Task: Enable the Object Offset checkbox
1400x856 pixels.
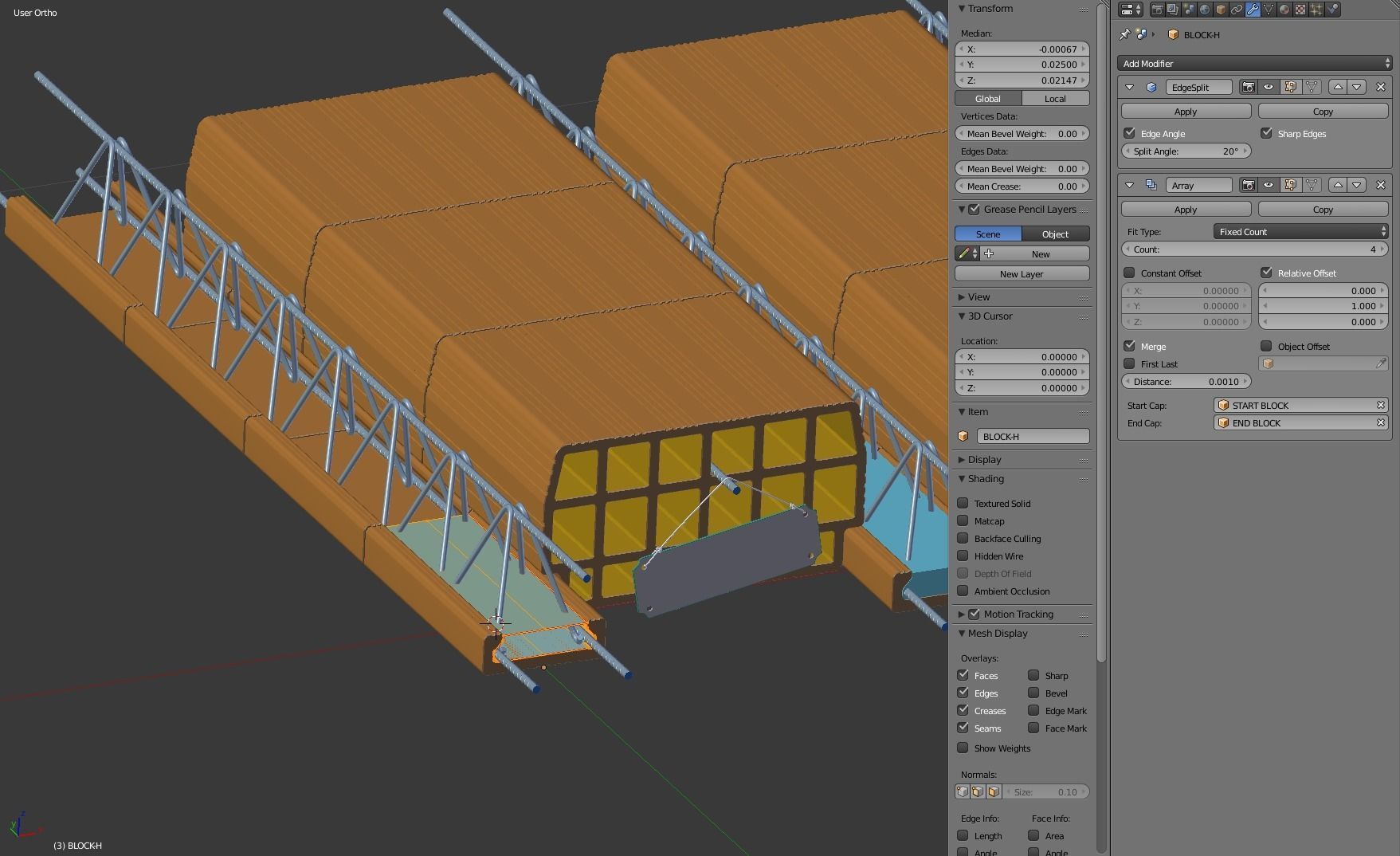Action: (x=1266, y=346)
